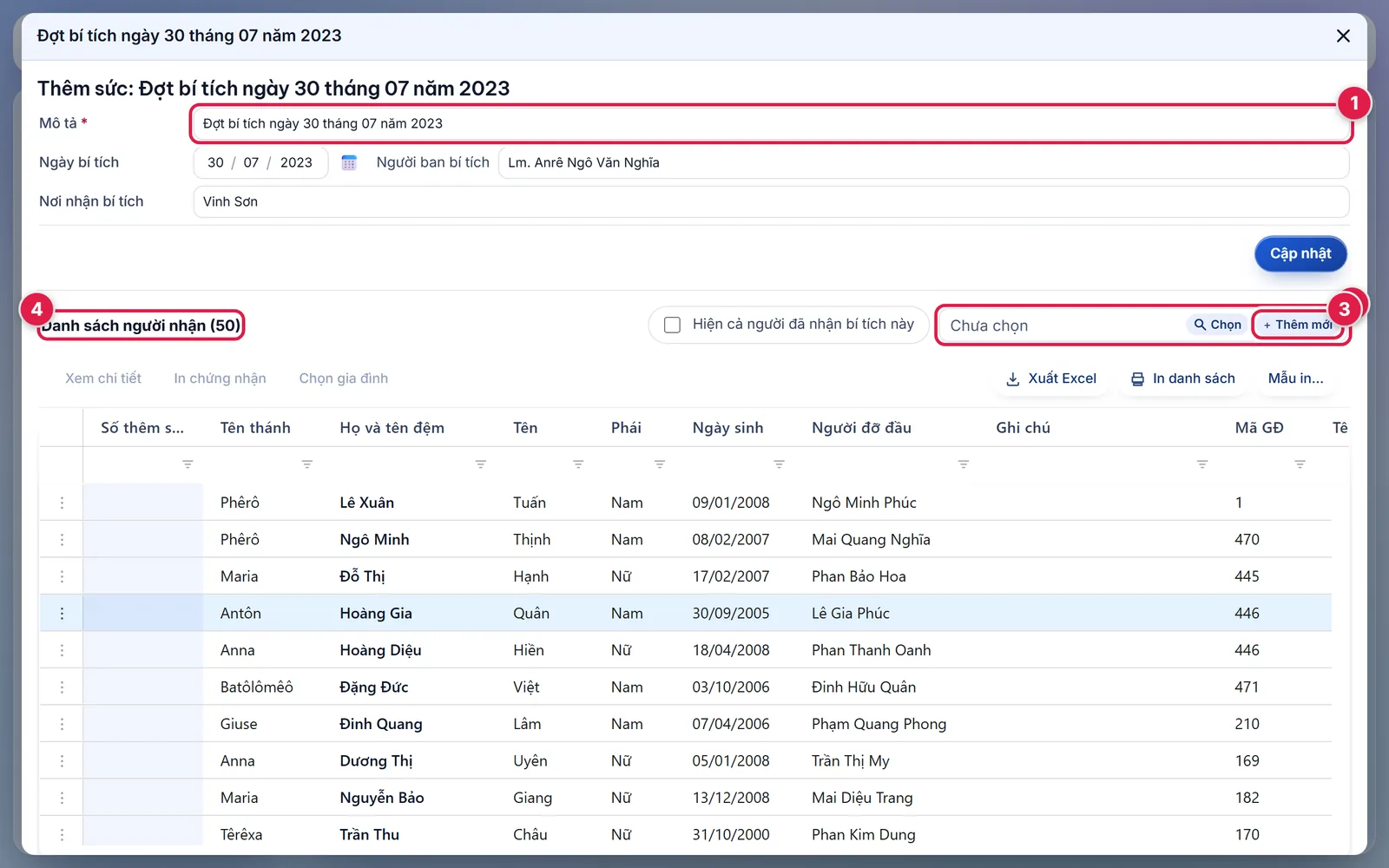Open the Mẫu in... menu
This screenshot has width=1389, height=868.
(1295, 378)
